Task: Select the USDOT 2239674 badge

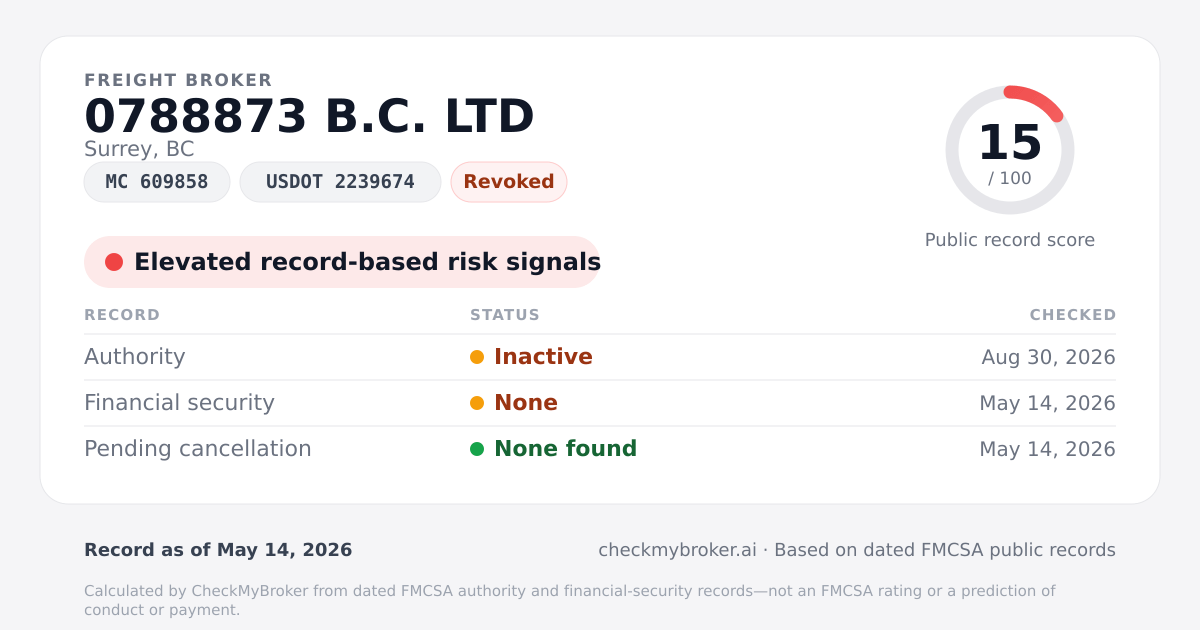Action: click(x=340, y=182)
